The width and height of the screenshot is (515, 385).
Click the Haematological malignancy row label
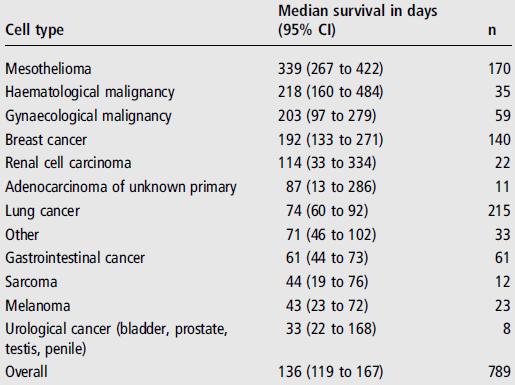click(90, 92)
